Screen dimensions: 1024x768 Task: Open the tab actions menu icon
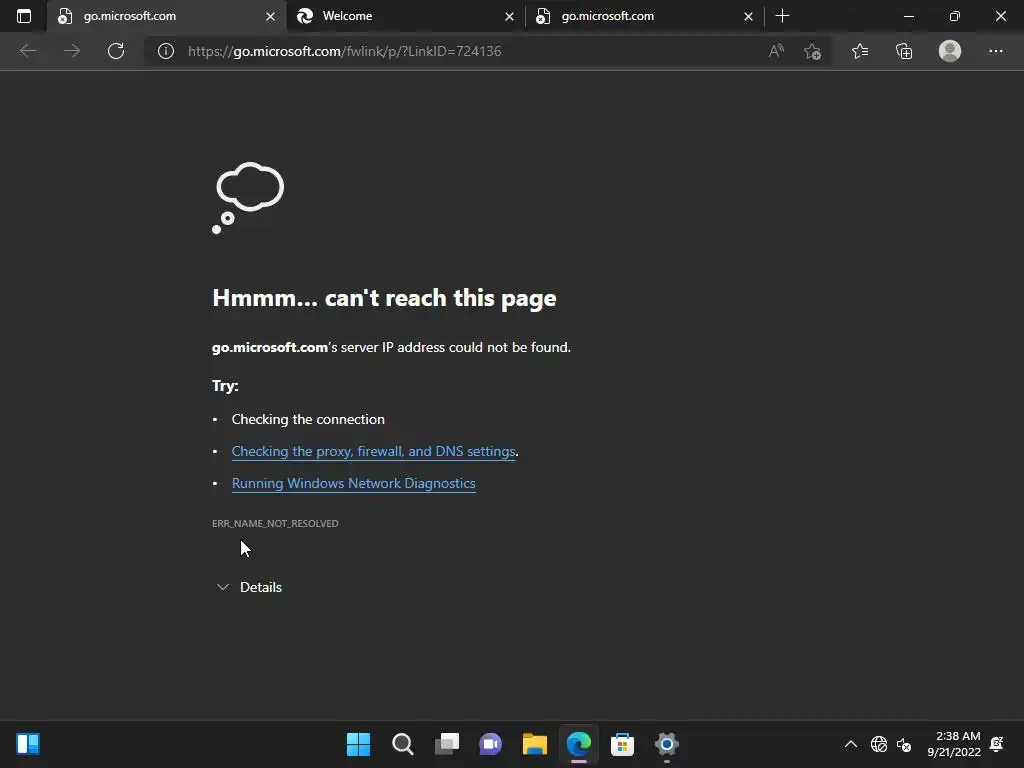24,16
